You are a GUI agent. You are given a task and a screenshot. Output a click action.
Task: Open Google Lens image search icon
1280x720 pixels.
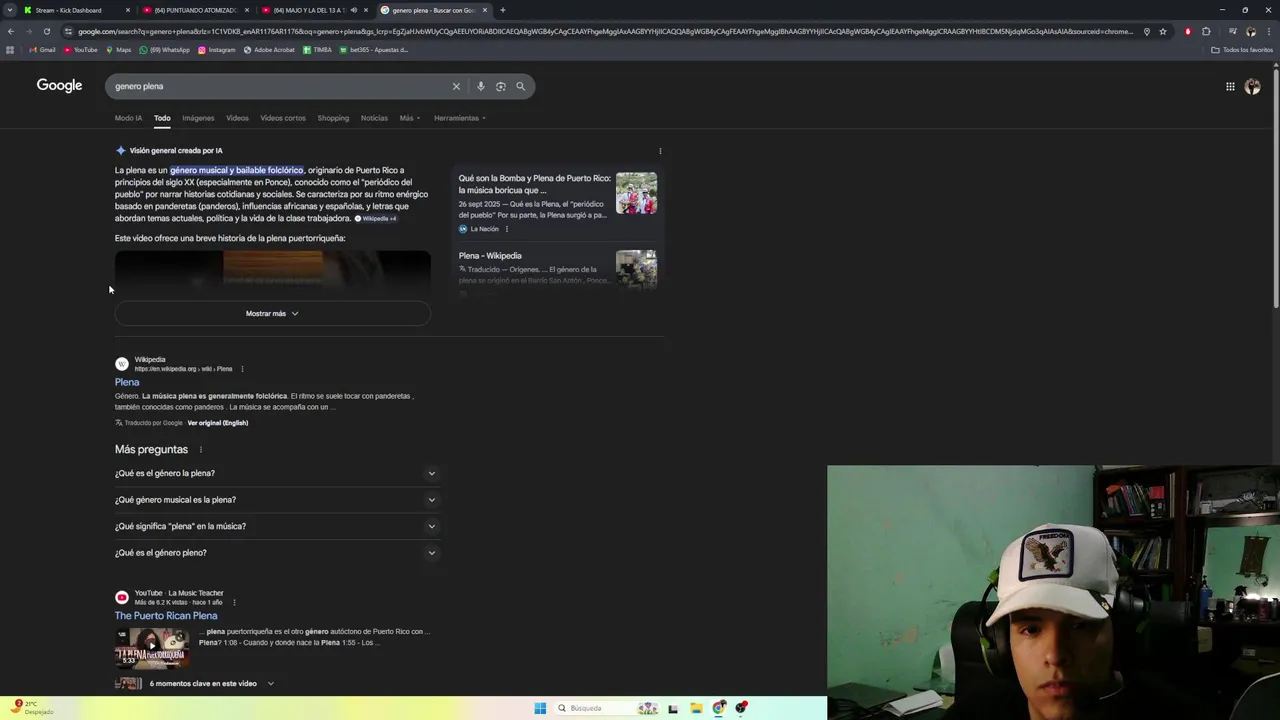(x=501, y=86)
